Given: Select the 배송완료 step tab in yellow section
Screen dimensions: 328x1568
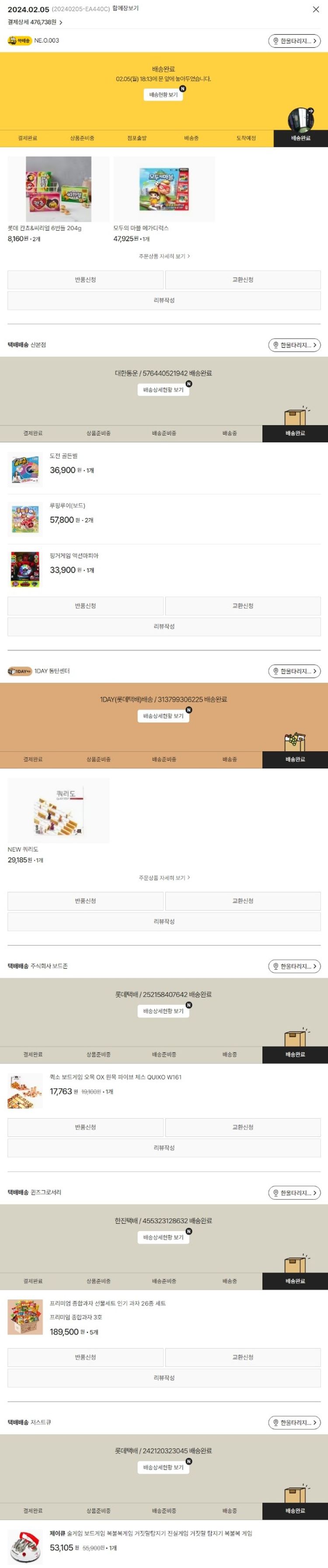Looking at the screenshot, I should [300, 138].
